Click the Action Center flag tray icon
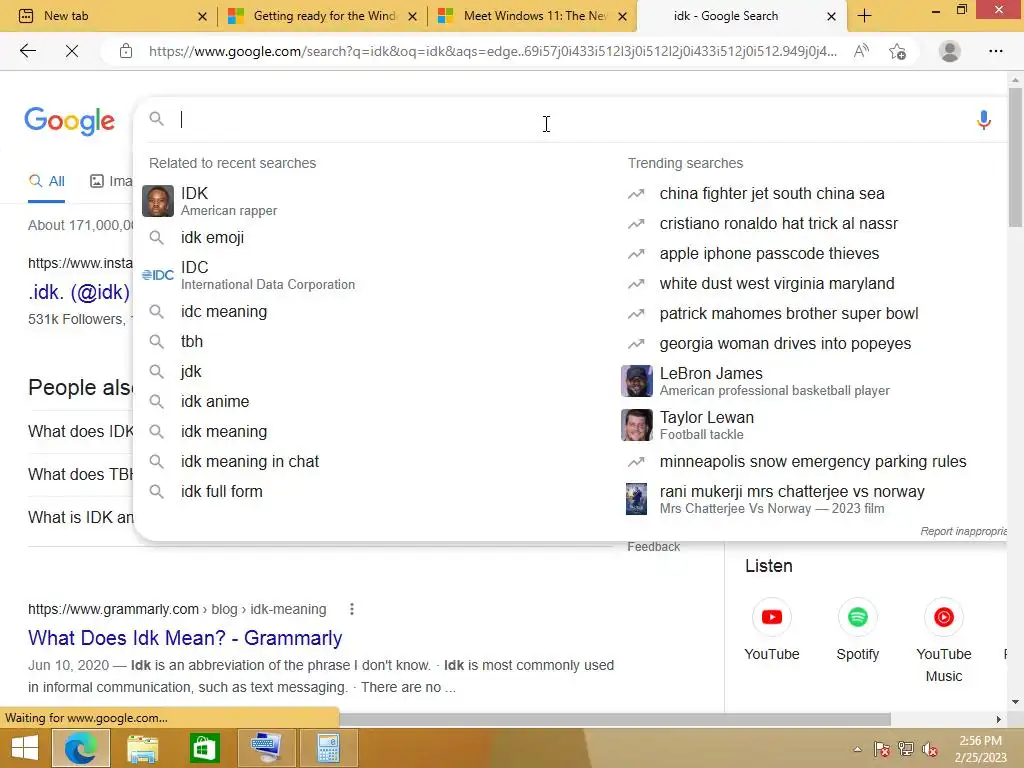 point(882,749)
